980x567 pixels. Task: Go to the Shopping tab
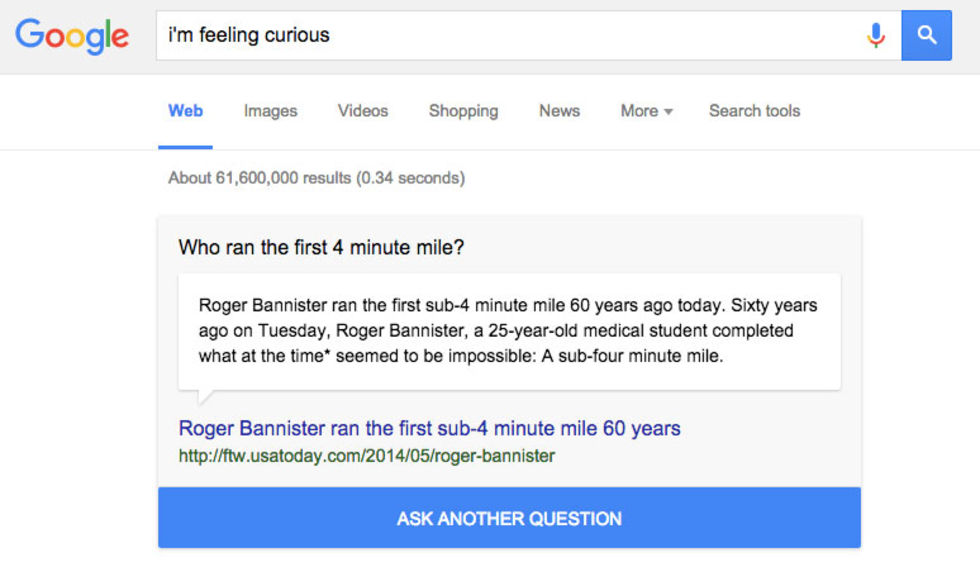pos(463,111)
